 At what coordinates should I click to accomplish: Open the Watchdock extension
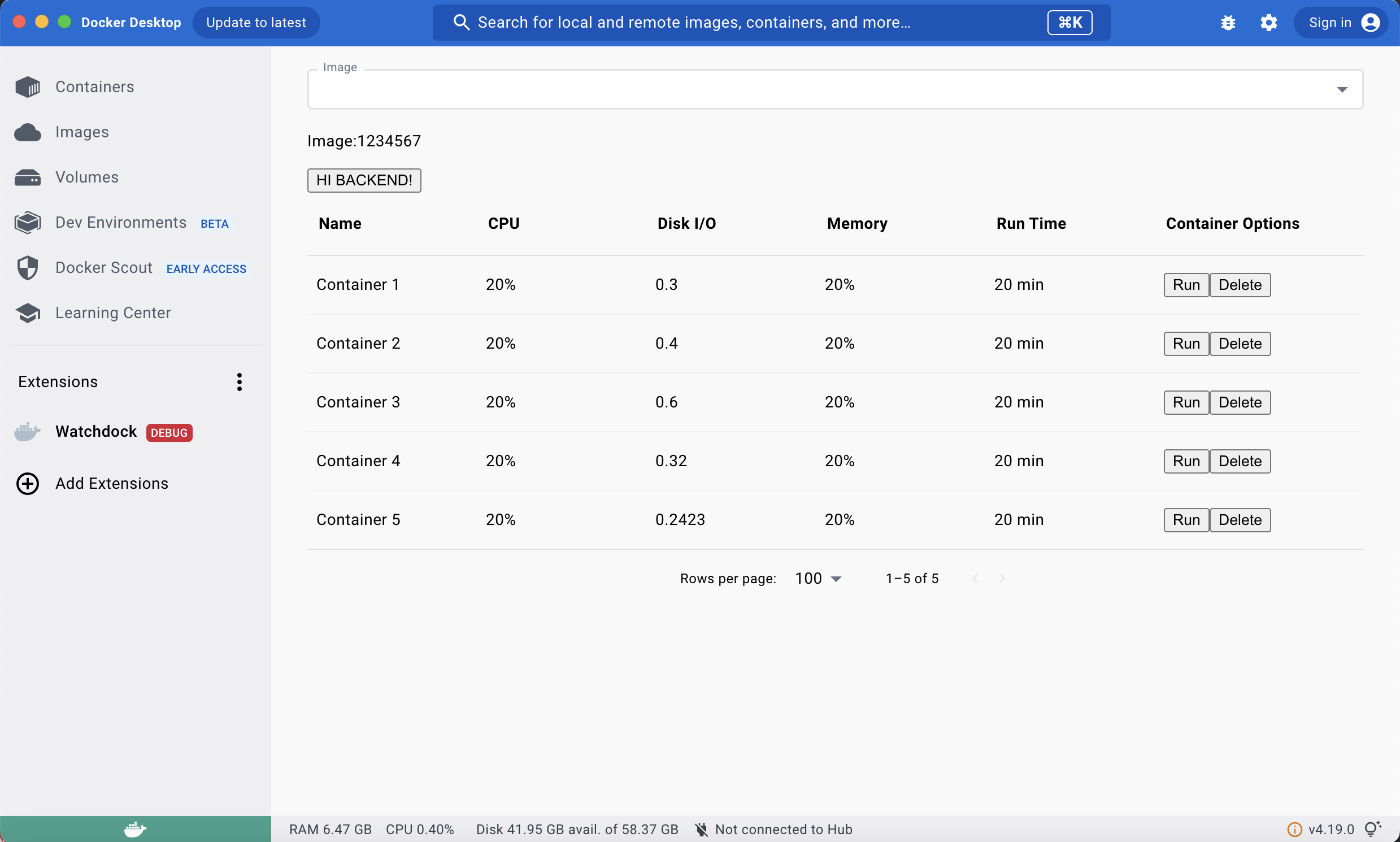pos(97,432)
